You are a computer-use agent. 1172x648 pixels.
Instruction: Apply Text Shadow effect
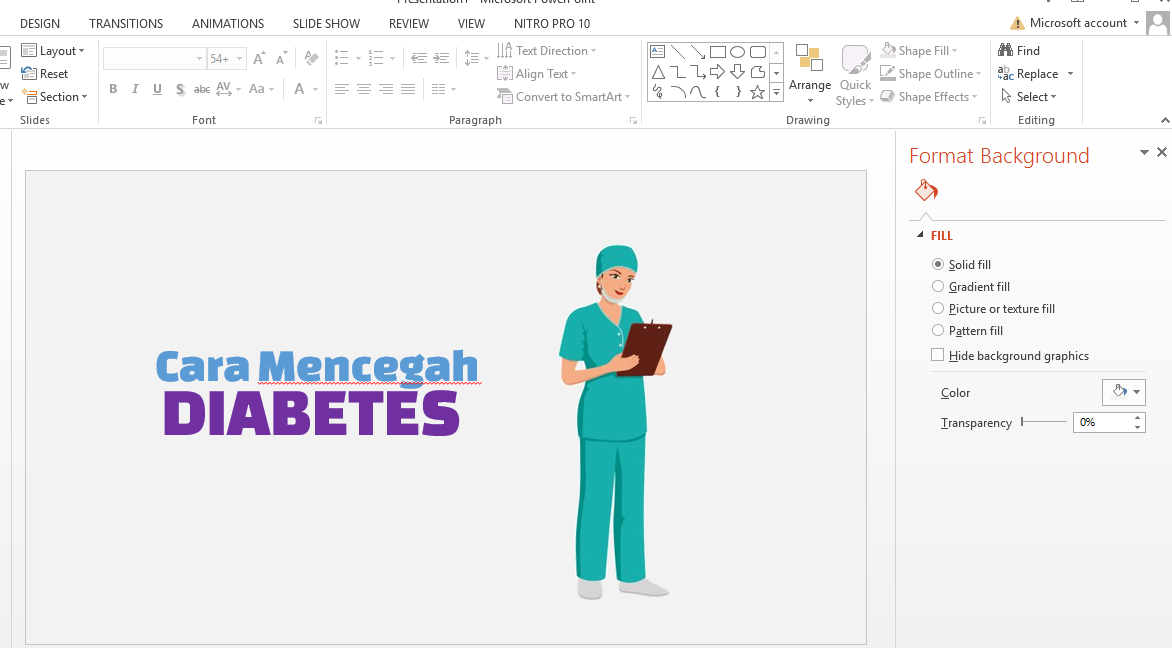179,89
